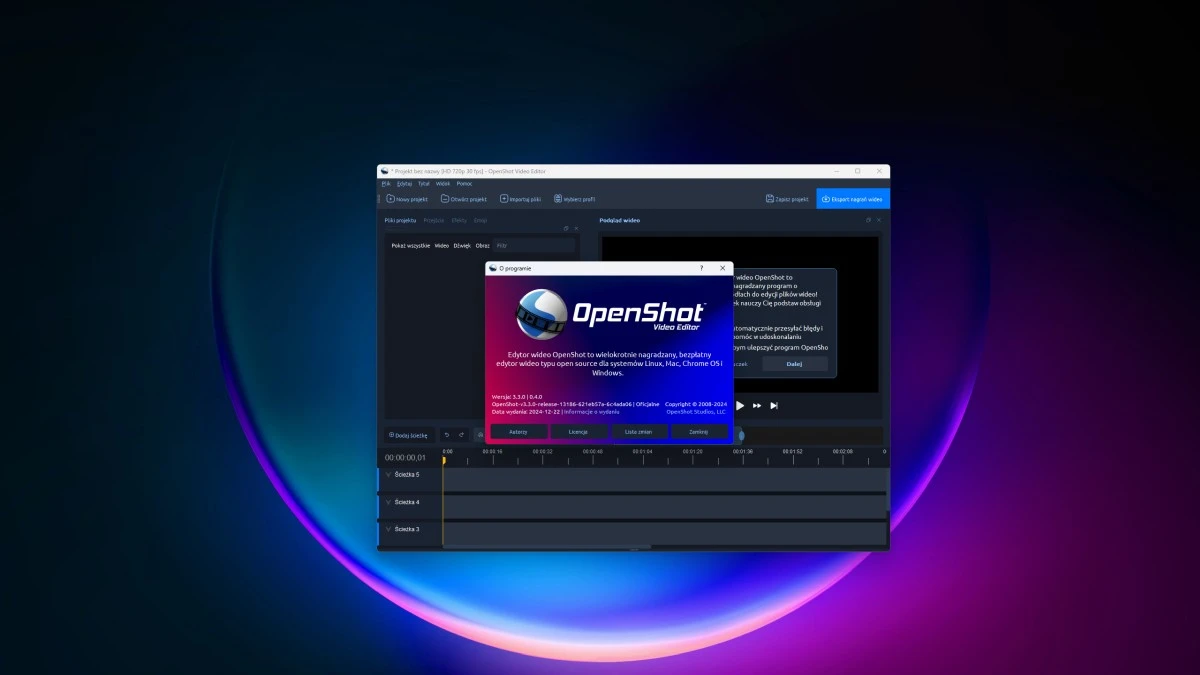Screen dimensions: 1200x675
Task: Open the Informacje o wydaniu link
Action: click(591, 411)
